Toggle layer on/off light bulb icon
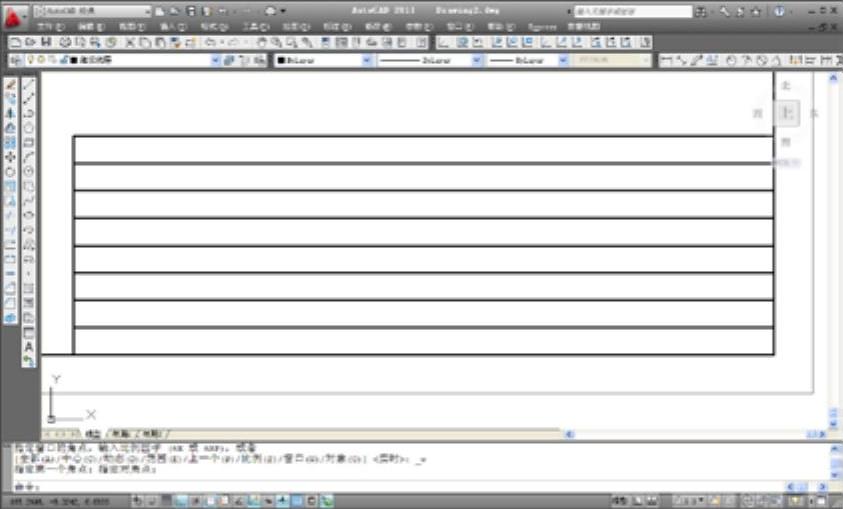The width and height of the screenshot is (843, 509). pyautogui.click(x=31, y=60)
